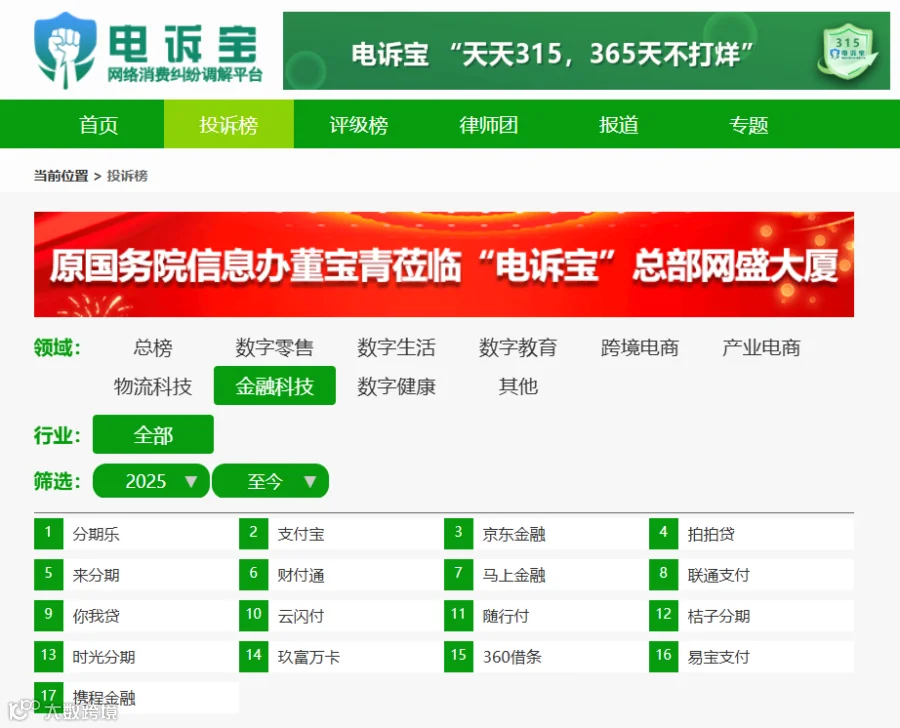Switch to the 评级榜 tab
The width and height of the screenshot is (900, 728).
coord(359,124)
